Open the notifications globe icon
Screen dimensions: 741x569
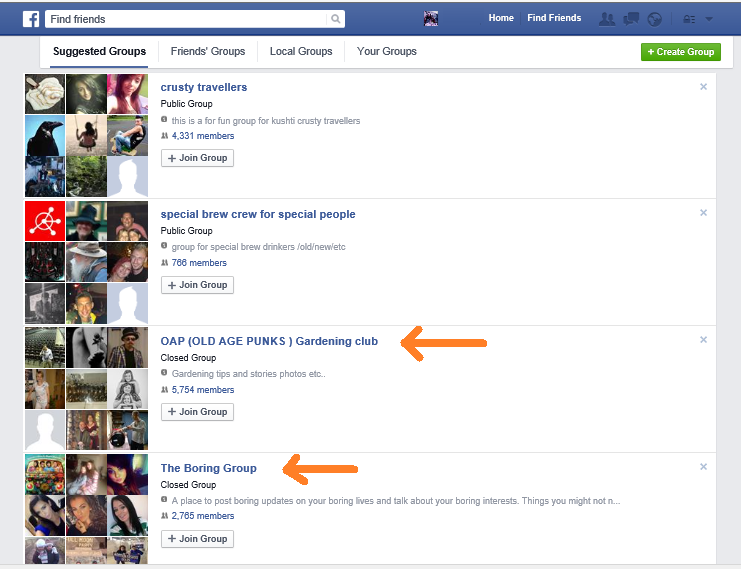tap(655, 19)
